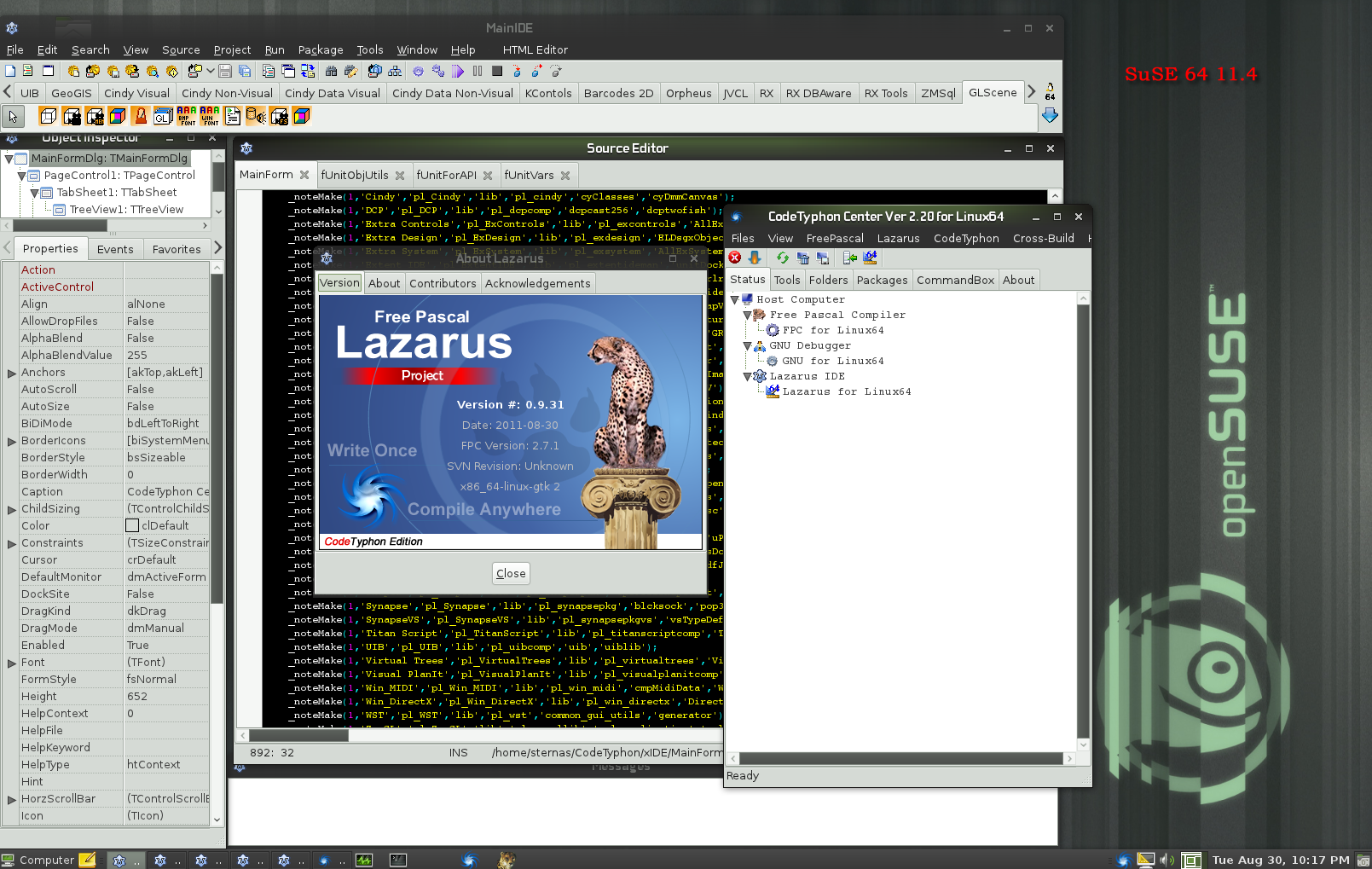The image size is (1372, 869).
Task: Click the View Units icon in MainIDE toolbar
Action: pyautogui.click(x=269, y=71)
